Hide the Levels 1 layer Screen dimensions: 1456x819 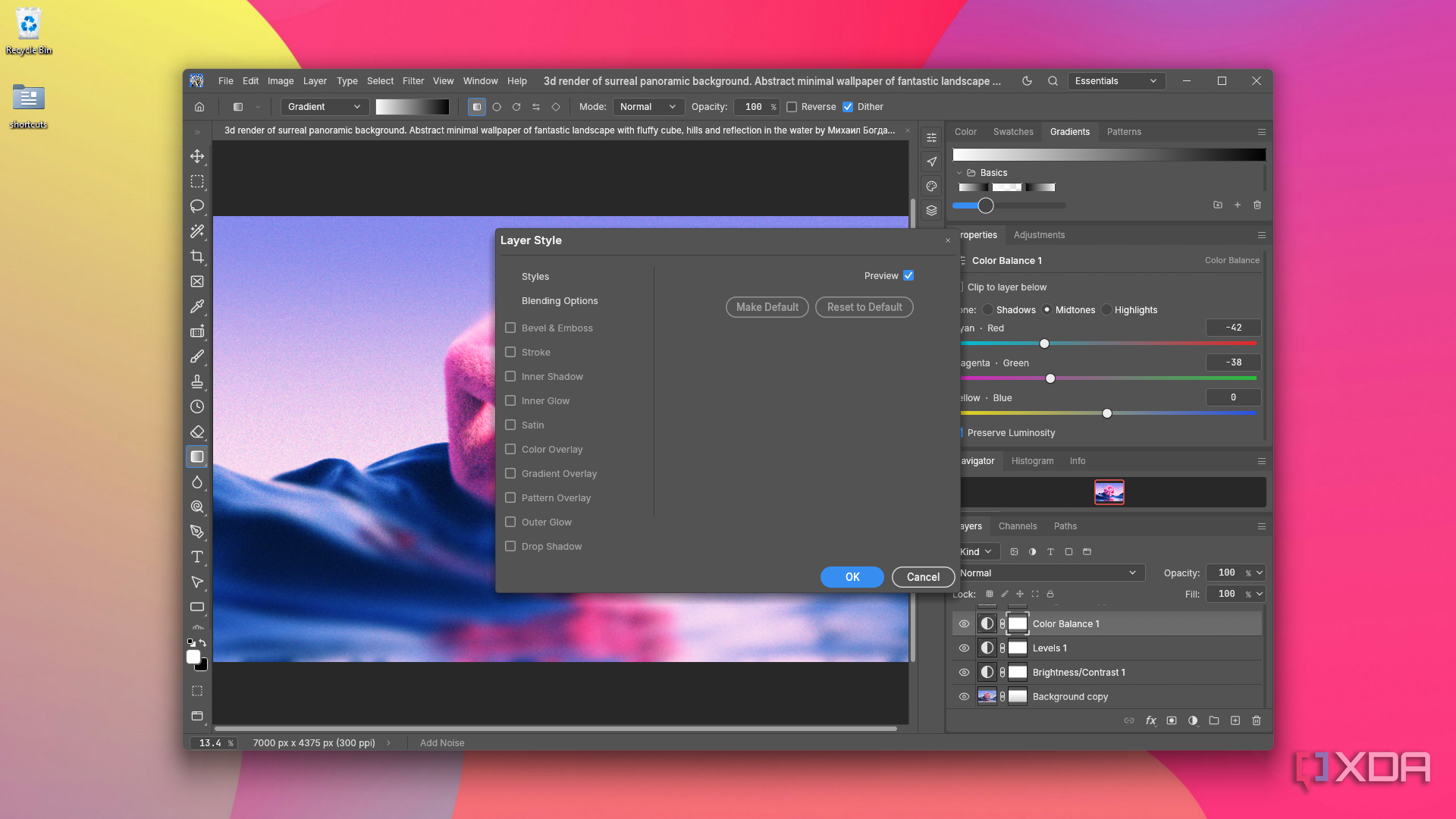[964, 648]
